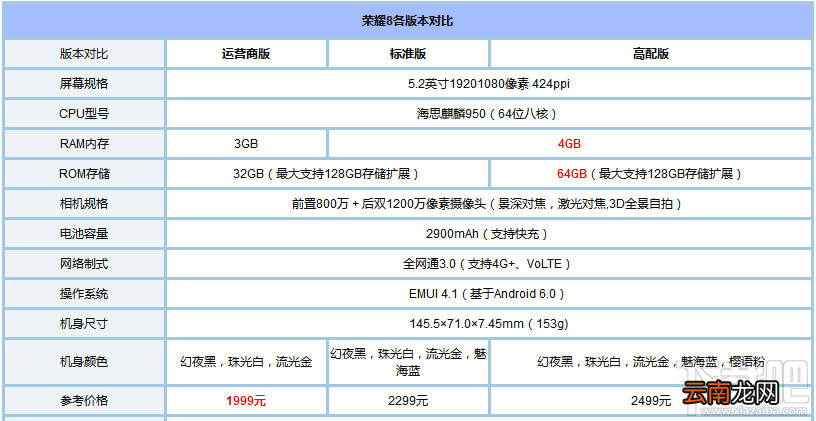Click the CPU型号 row label
The width and height of the screenshot is (816, 421).
[84, 114]
